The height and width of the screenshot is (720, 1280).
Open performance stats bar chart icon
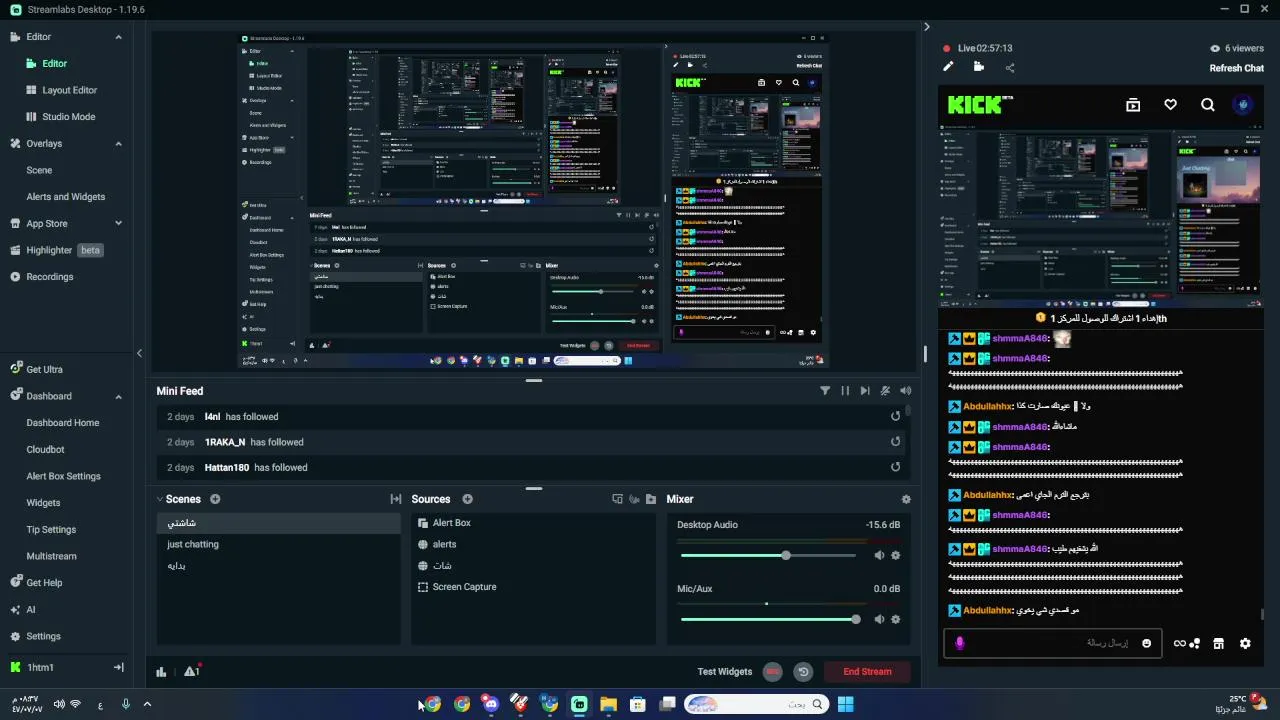point(161,672)
